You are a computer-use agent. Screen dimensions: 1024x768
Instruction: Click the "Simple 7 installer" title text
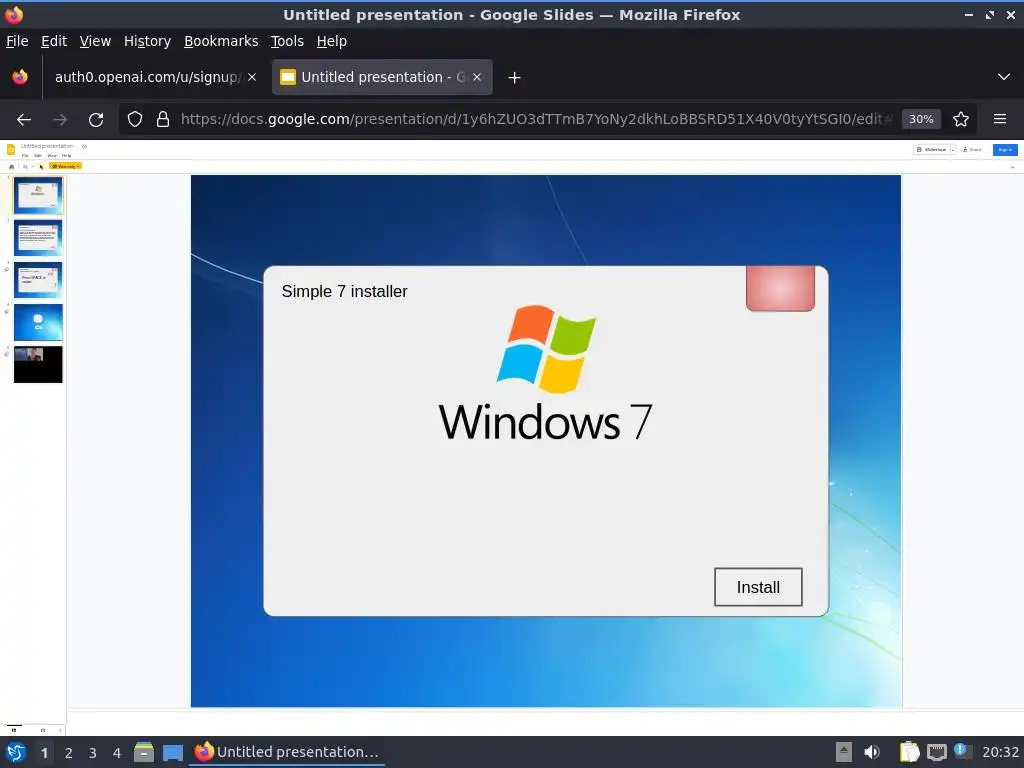pos(344,291)
